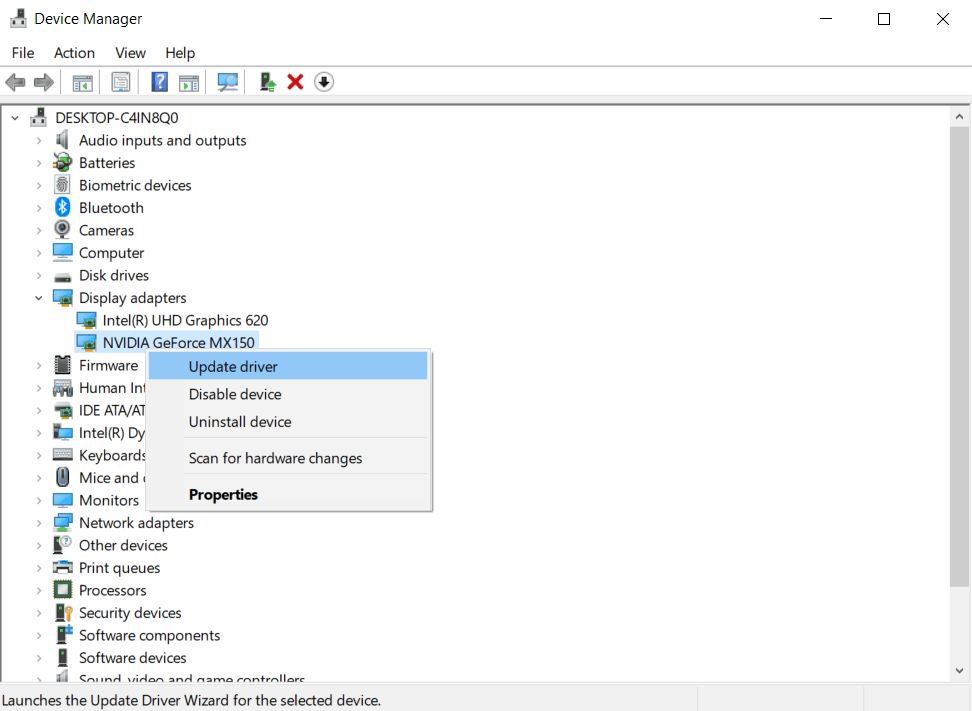Viewport: 972px width, 711px height.
Task: Click the Print queues printer icon
Action: 63,567
